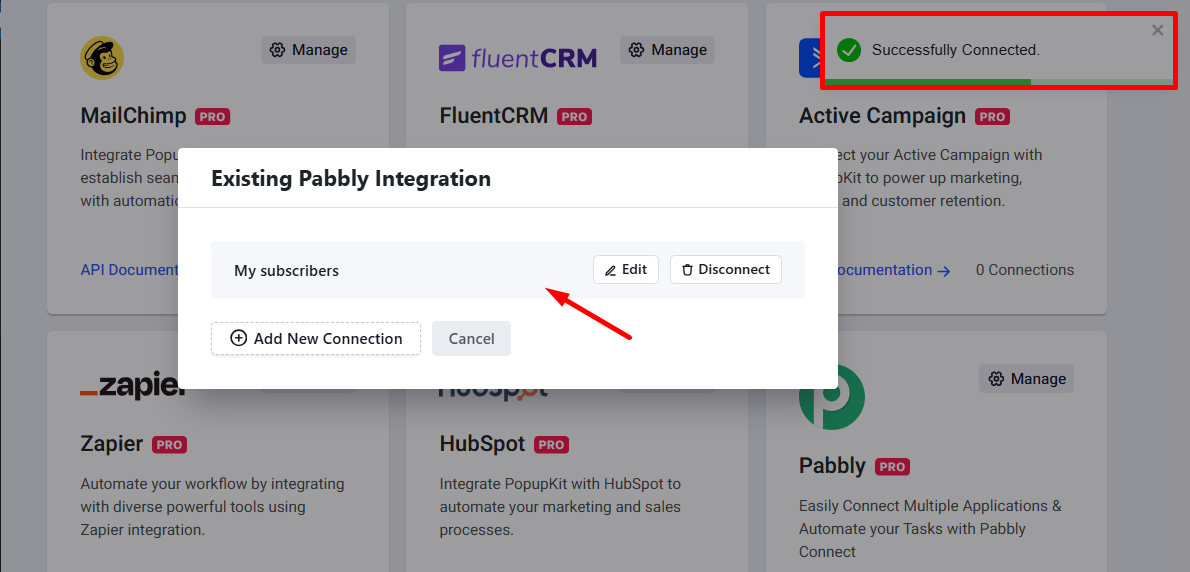
Task: Click the PRO badge beside FluentCRM
Action: (x=575, y=117)
